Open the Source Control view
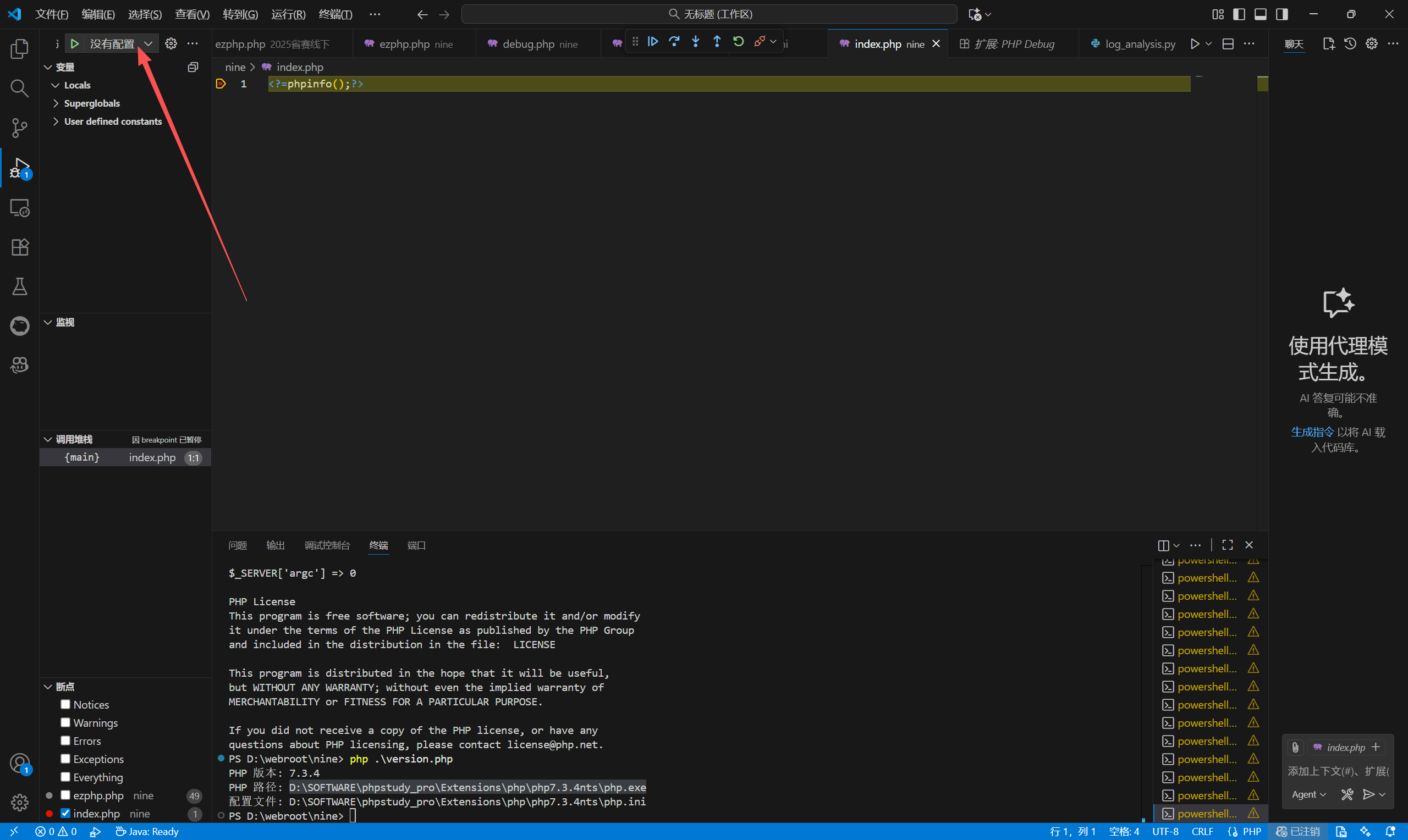 tap(20, 128)
